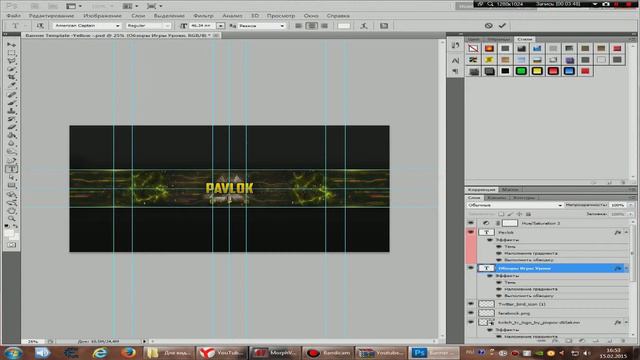Switch to Bandicam in the taskbar
Viewport: 640px width, 360px height.
pos(329,353)
